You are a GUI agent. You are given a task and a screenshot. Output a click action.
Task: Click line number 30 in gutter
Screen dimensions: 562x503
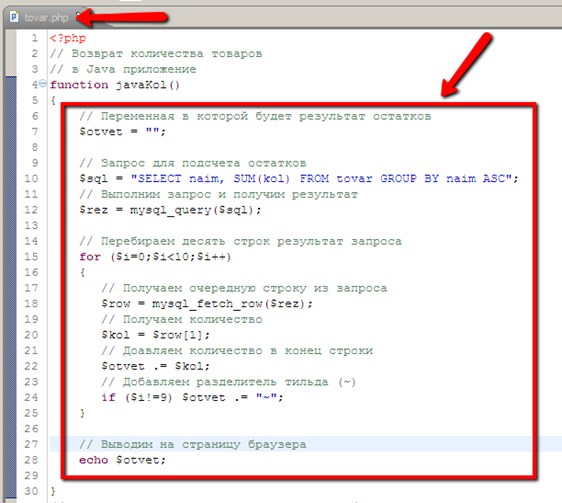(31, 491)
